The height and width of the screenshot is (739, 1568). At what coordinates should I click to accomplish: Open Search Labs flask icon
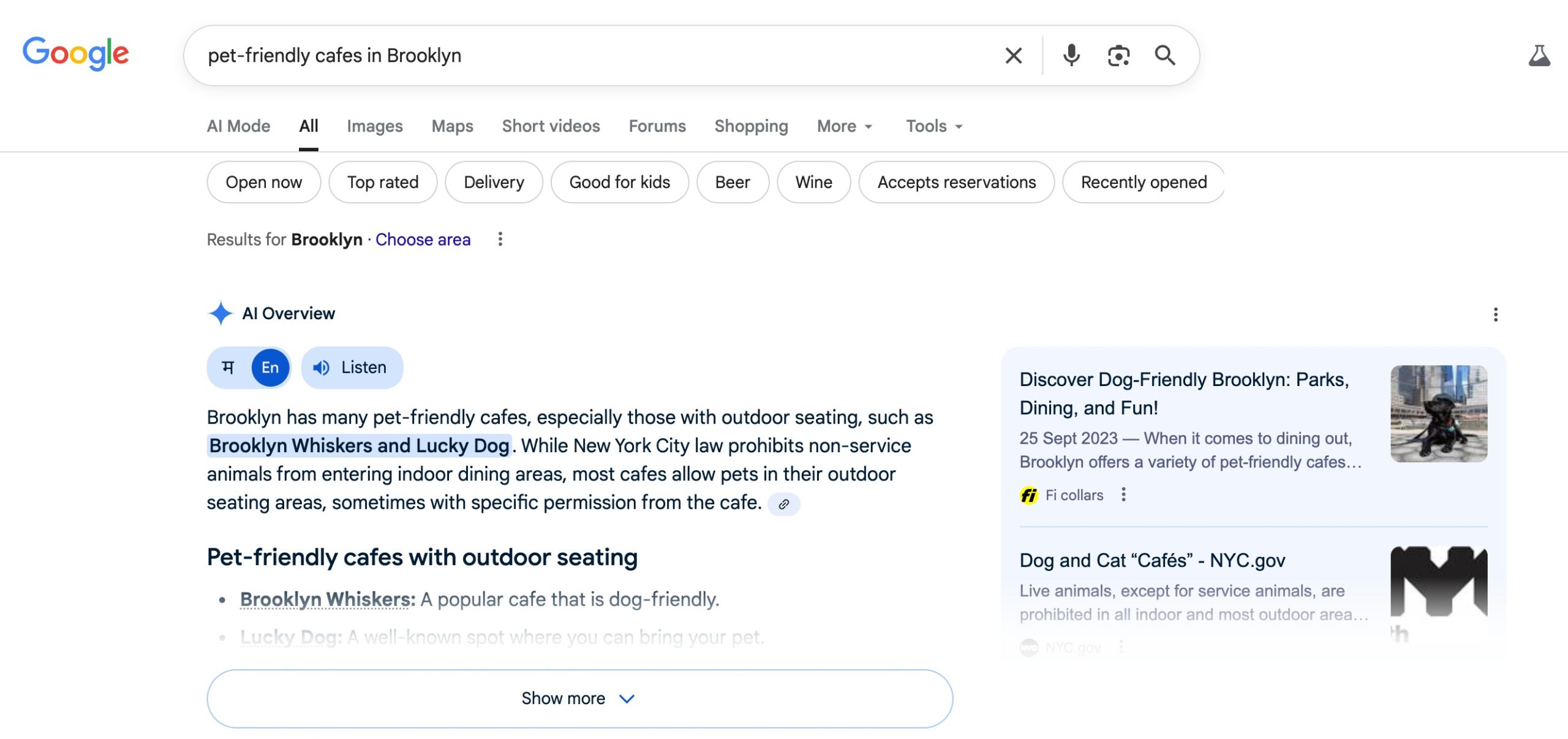(1539, 56)
